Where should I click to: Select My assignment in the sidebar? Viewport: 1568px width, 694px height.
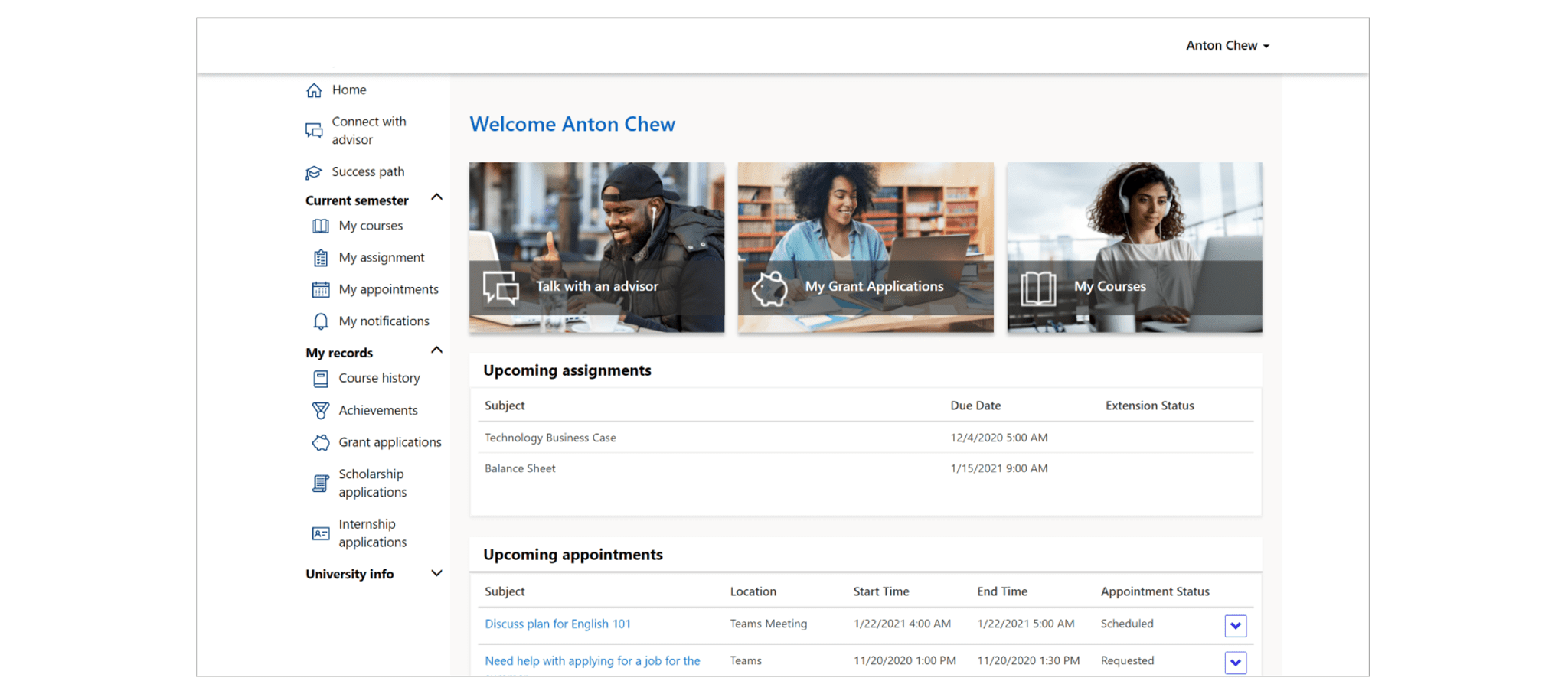coord(381,258)
